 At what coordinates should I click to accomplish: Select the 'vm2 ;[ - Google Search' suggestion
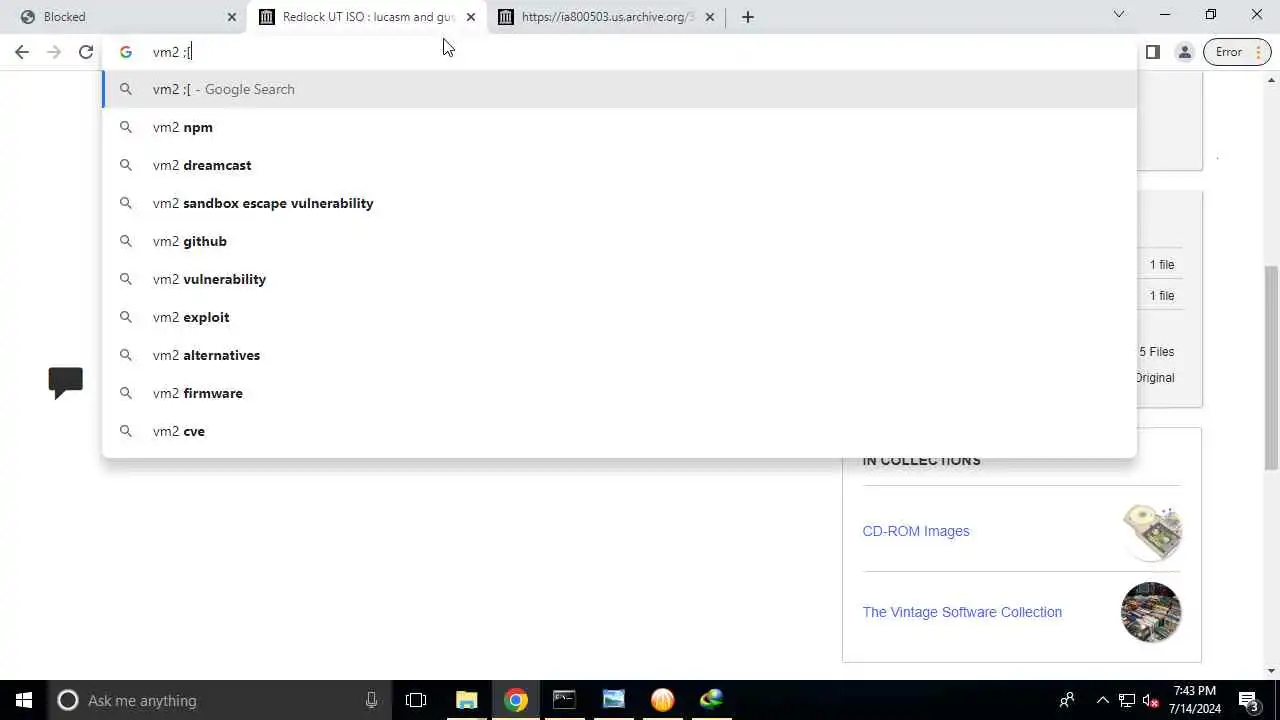(x=619, y=89)
